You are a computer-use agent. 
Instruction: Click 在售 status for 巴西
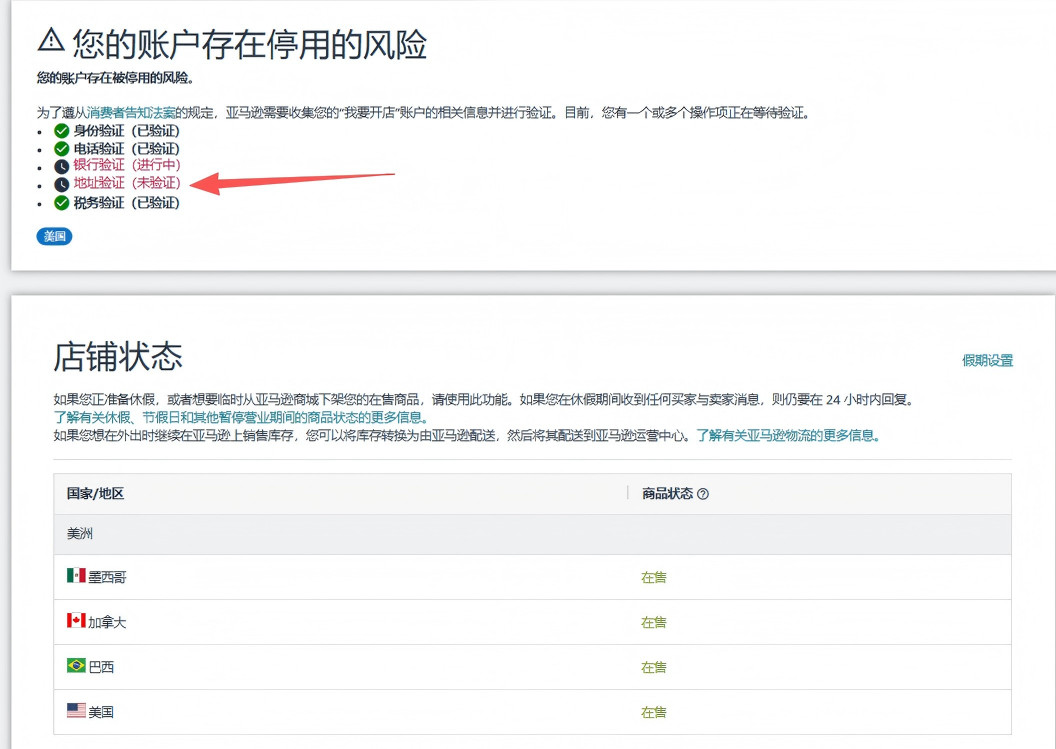pos(653,667)
